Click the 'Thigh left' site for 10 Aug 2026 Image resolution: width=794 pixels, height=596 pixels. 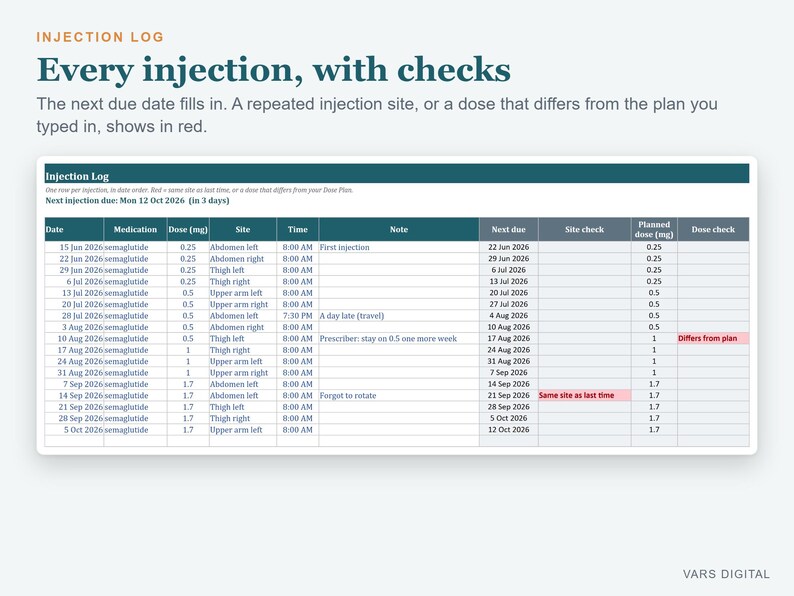point(243,338)
